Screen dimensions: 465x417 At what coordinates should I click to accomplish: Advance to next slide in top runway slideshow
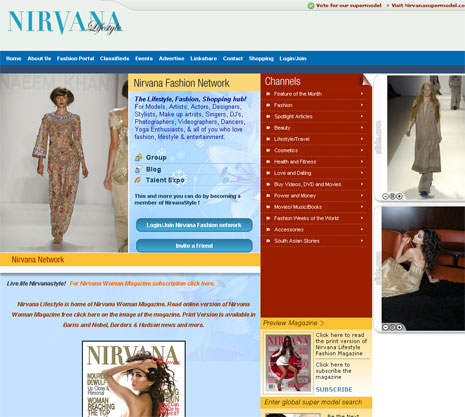click(x=399, y=196)
